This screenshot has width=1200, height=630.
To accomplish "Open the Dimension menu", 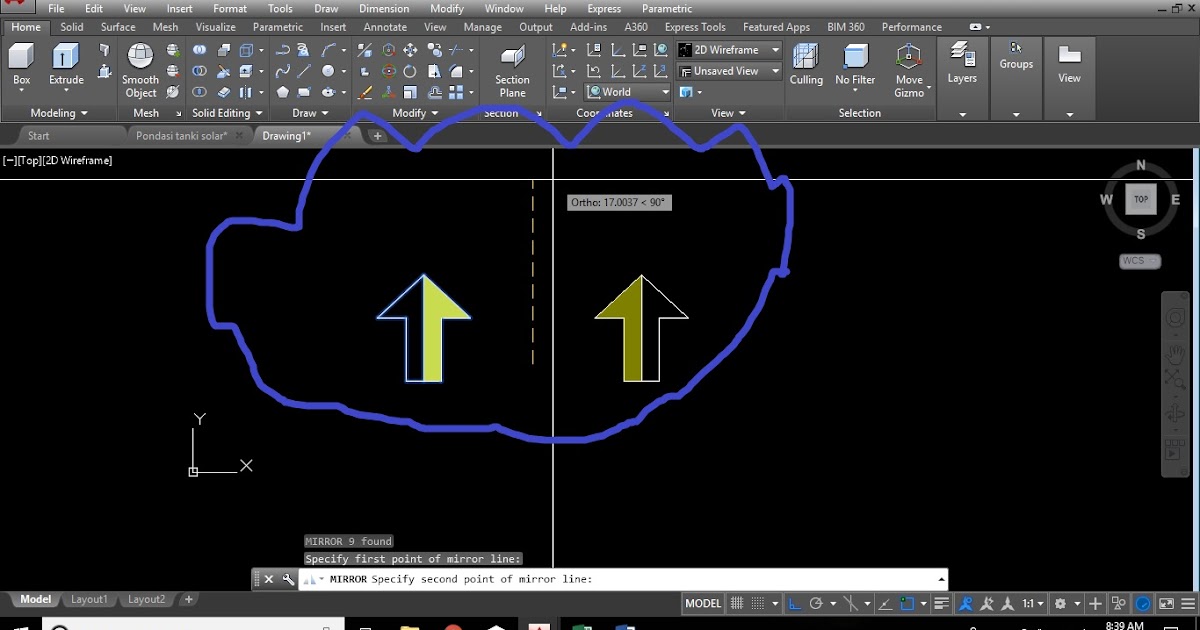I will coord(384,9).
